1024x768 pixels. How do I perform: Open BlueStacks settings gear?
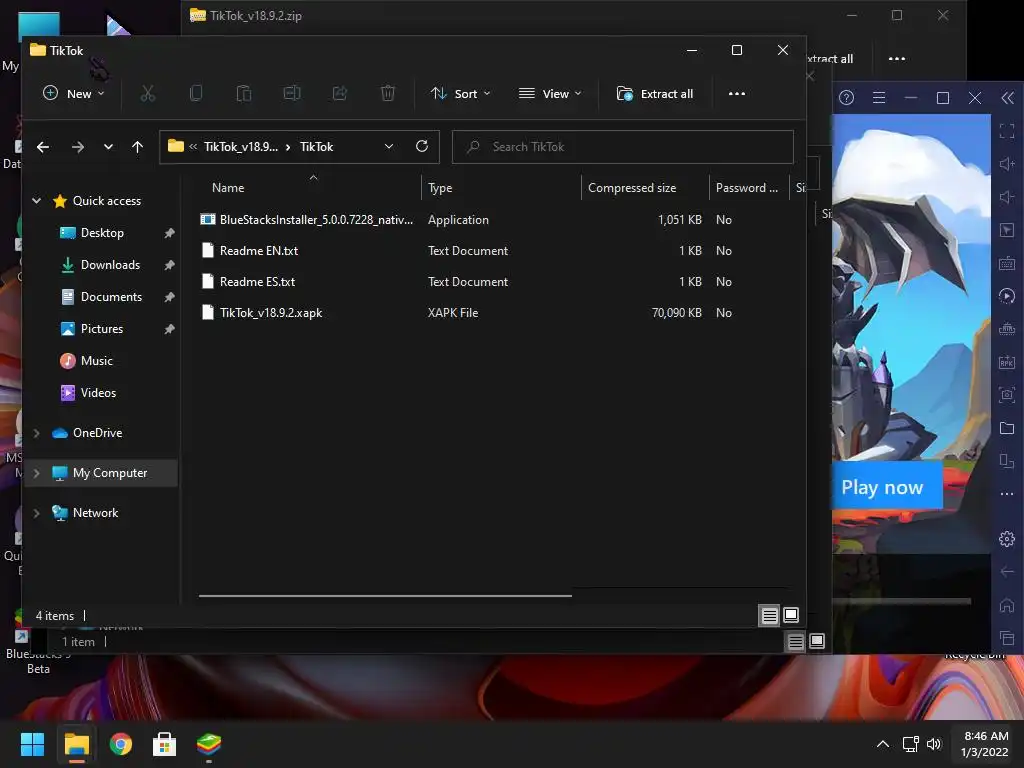[x=1007, y=539]
